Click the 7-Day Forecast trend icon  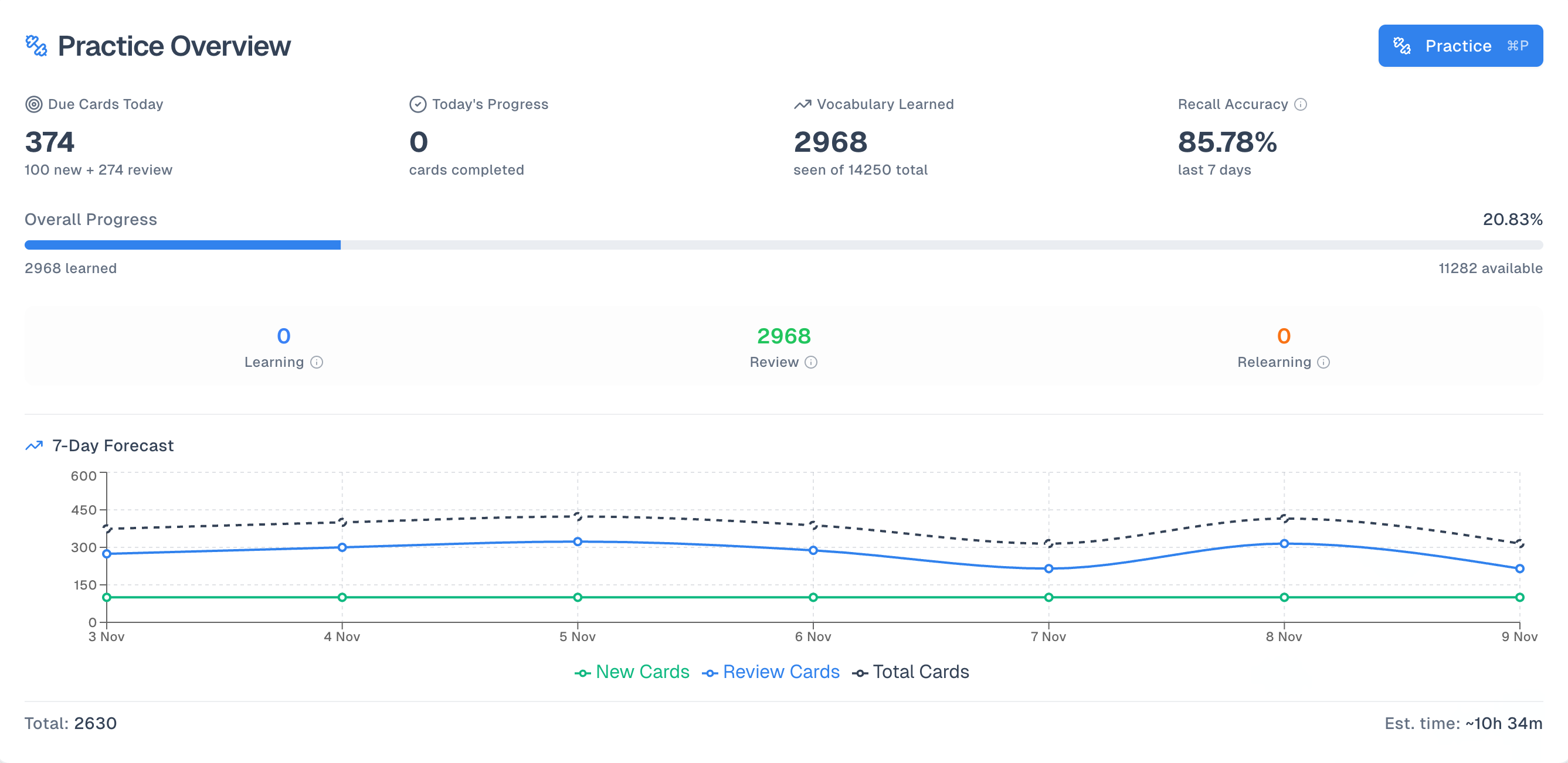click(x=34, y=445)
